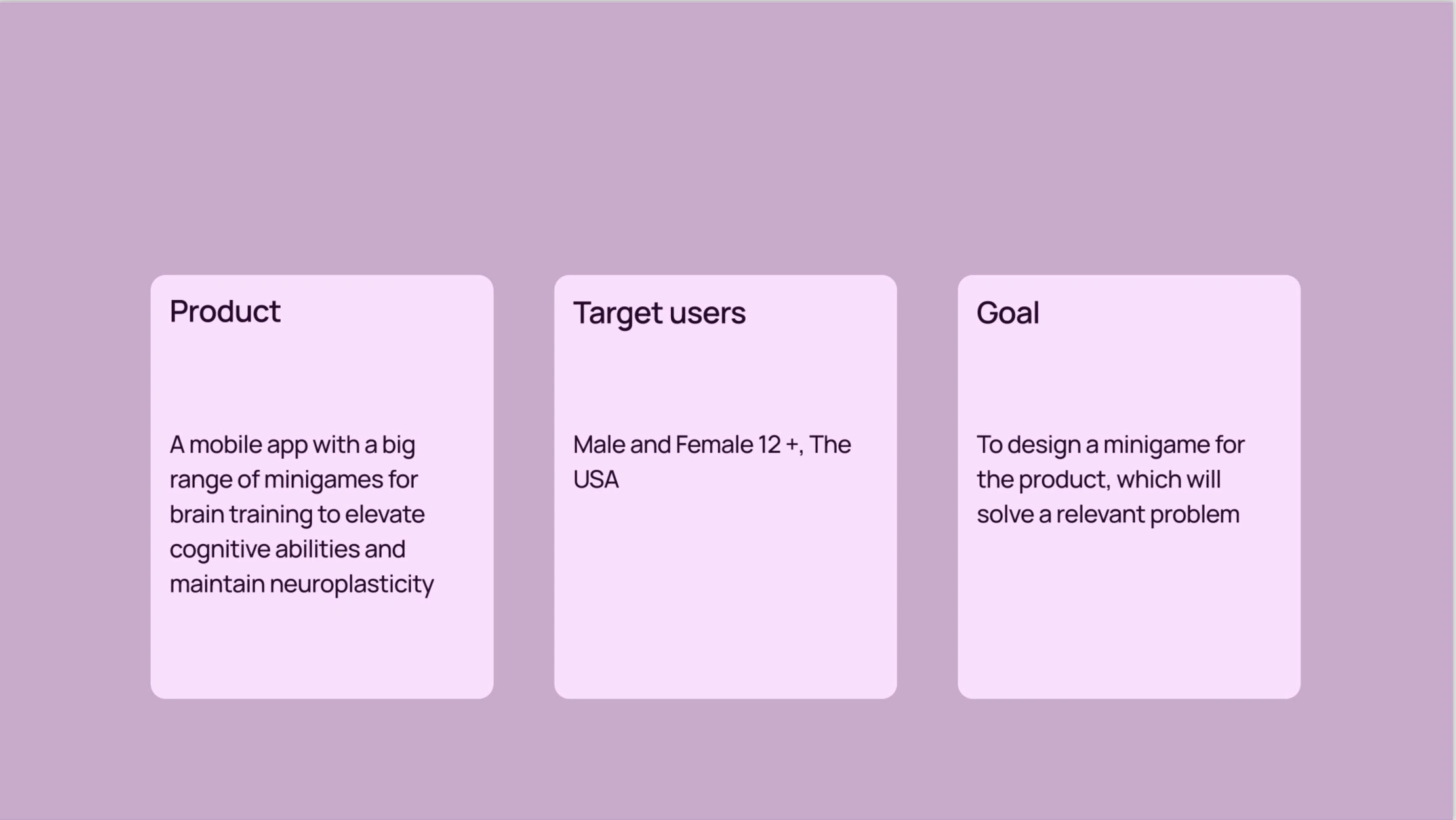Click the word "elevate" in Product card
The image size is (1456, 820).
(x=384, y=514)
